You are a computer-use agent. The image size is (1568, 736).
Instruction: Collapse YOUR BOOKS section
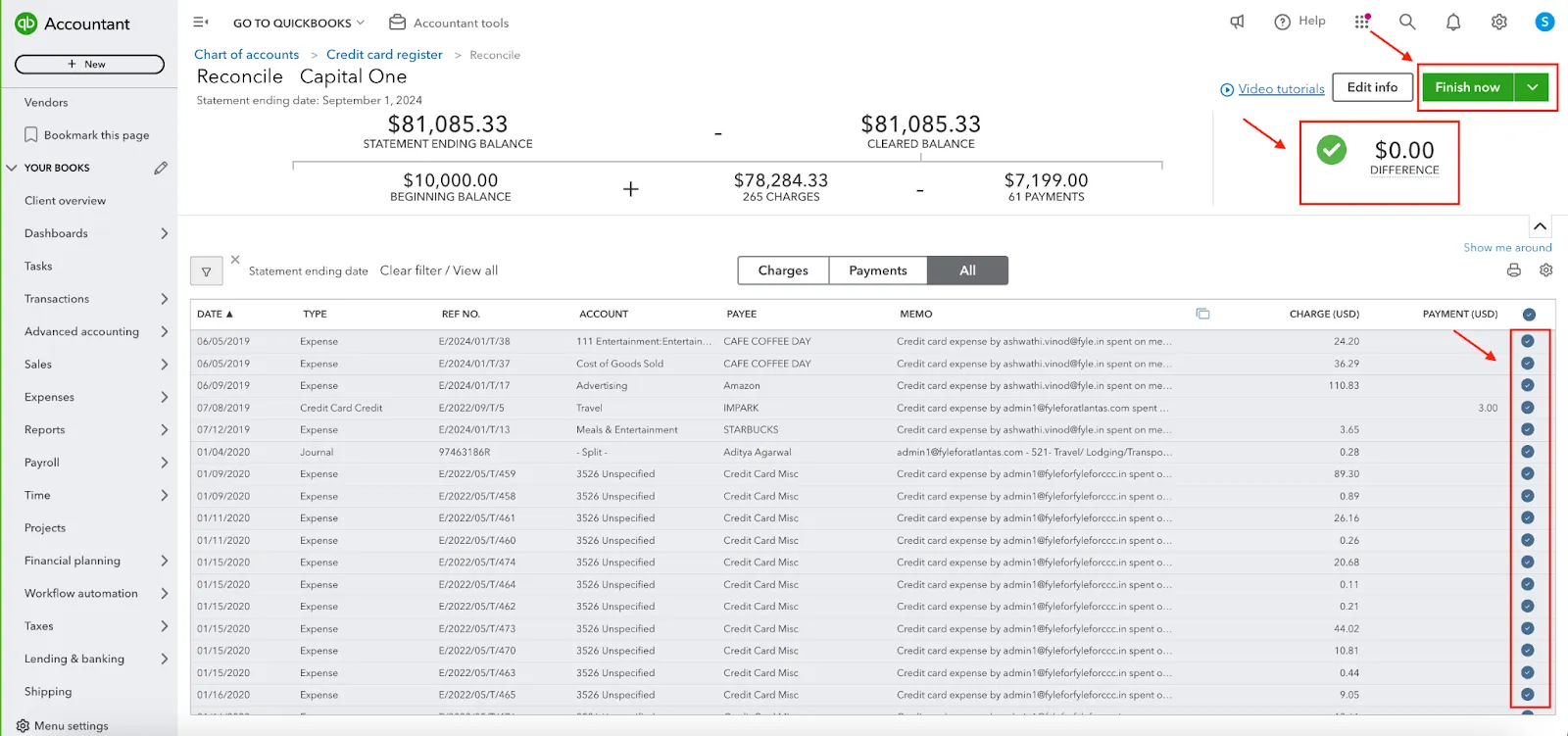click(x=12, y=168)
